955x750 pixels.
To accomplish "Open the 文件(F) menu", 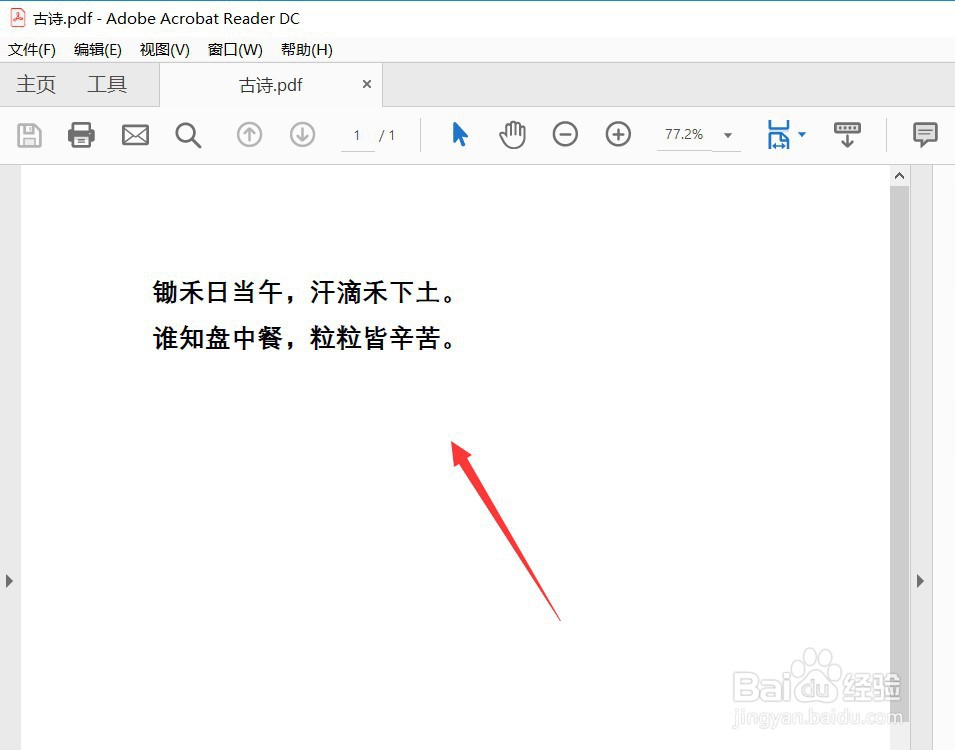I will pyautogui.click(x=32, y=49).
